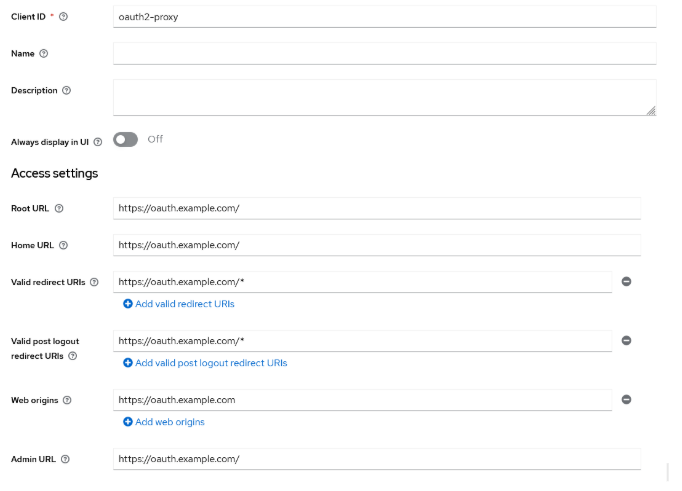
Task: Click help icon next to Client ID
Action: (x=64, y=17)
